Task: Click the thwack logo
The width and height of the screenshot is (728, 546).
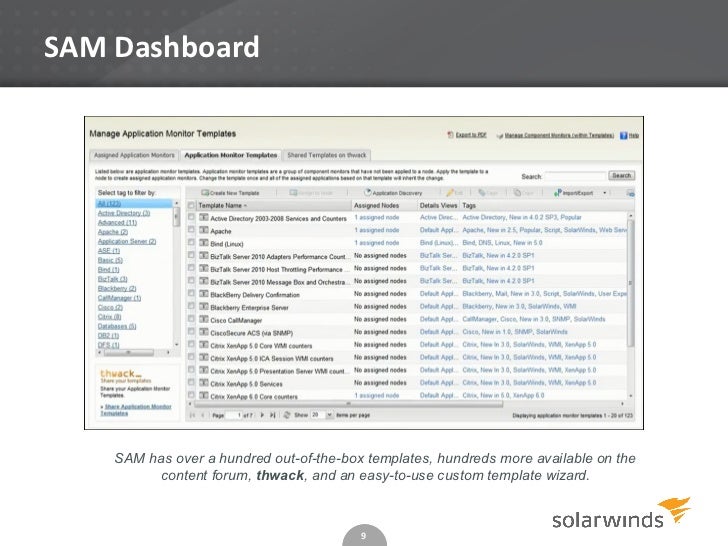Action: 121,374
